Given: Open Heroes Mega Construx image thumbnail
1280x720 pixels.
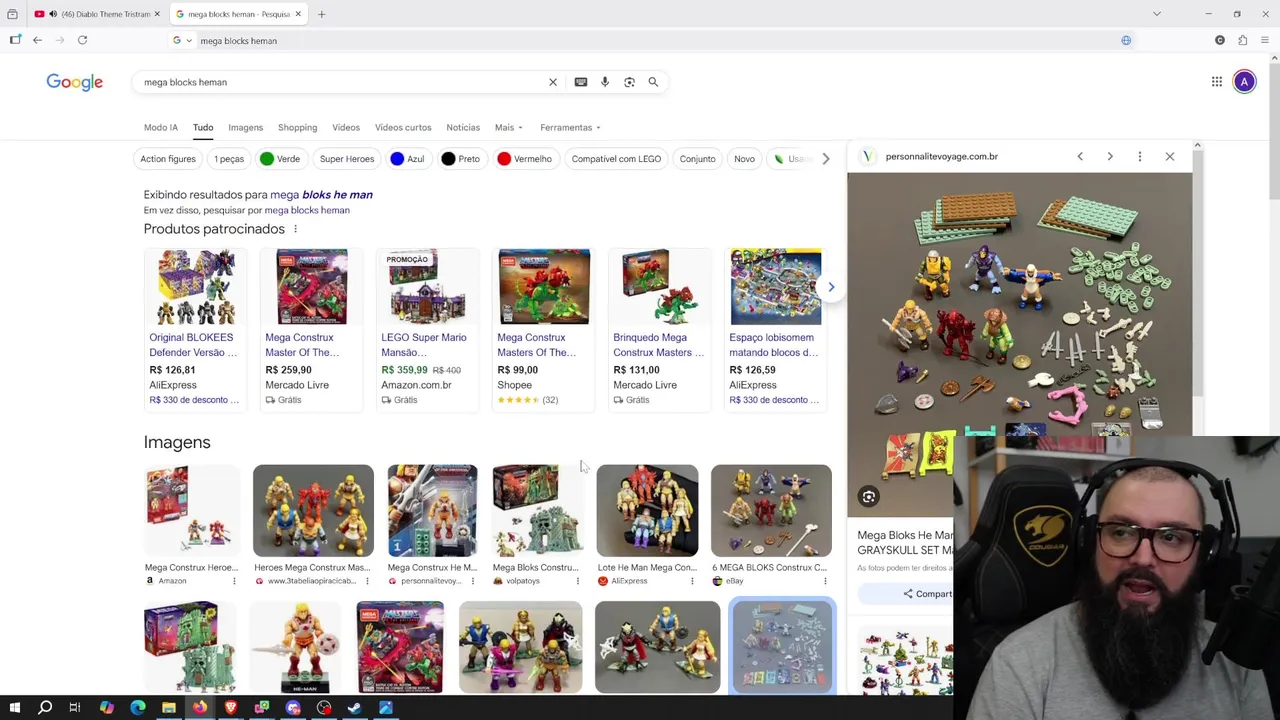Looking at the screenshot, I should [313, 510].
